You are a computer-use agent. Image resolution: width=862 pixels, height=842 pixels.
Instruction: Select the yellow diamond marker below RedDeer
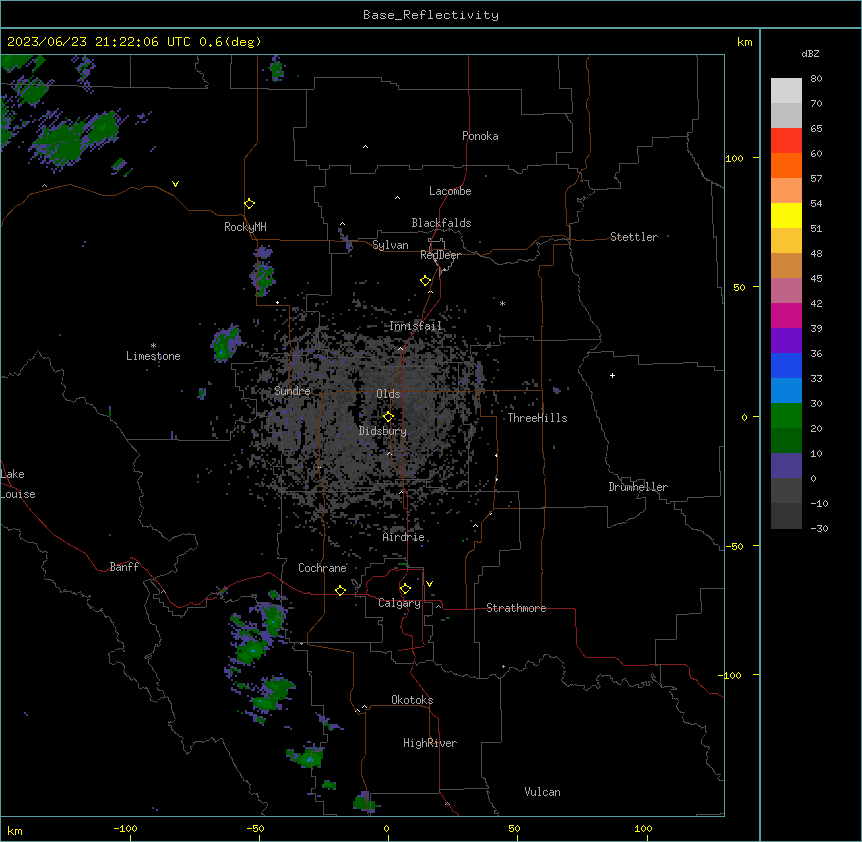[x=426, y=281]
